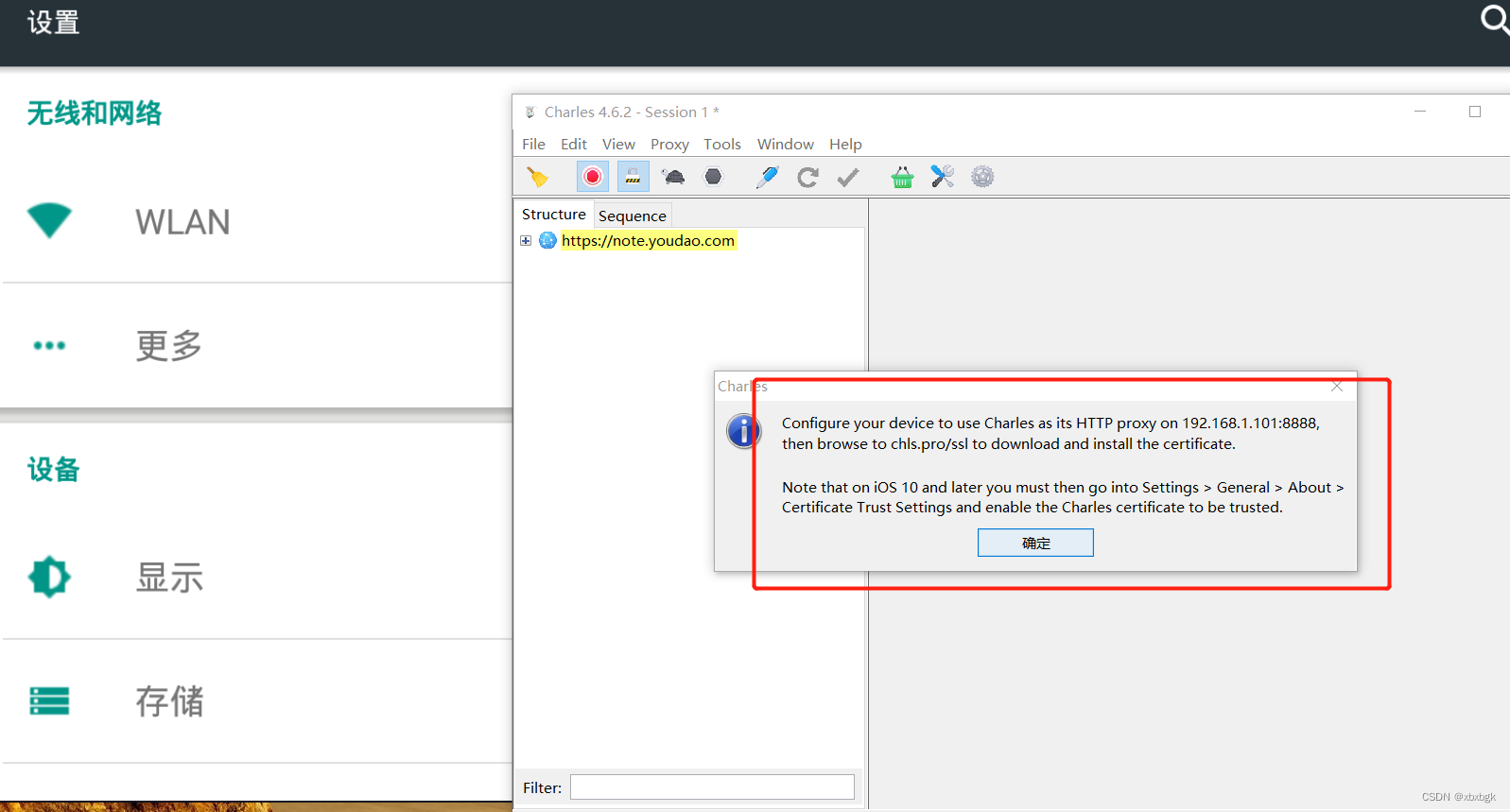Image resolution: width=1510 pixels, height=812 pixels.
Task: Open the Proxy menu
Action: (669, 144)
